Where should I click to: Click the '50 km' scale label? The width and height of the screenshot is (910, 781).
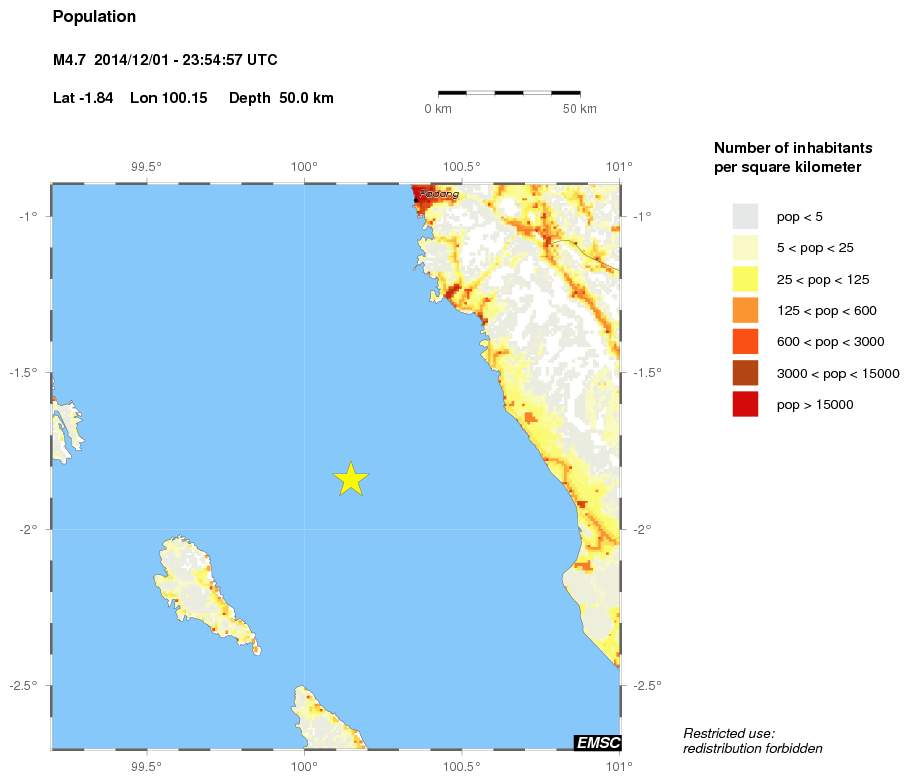point(579,109)
